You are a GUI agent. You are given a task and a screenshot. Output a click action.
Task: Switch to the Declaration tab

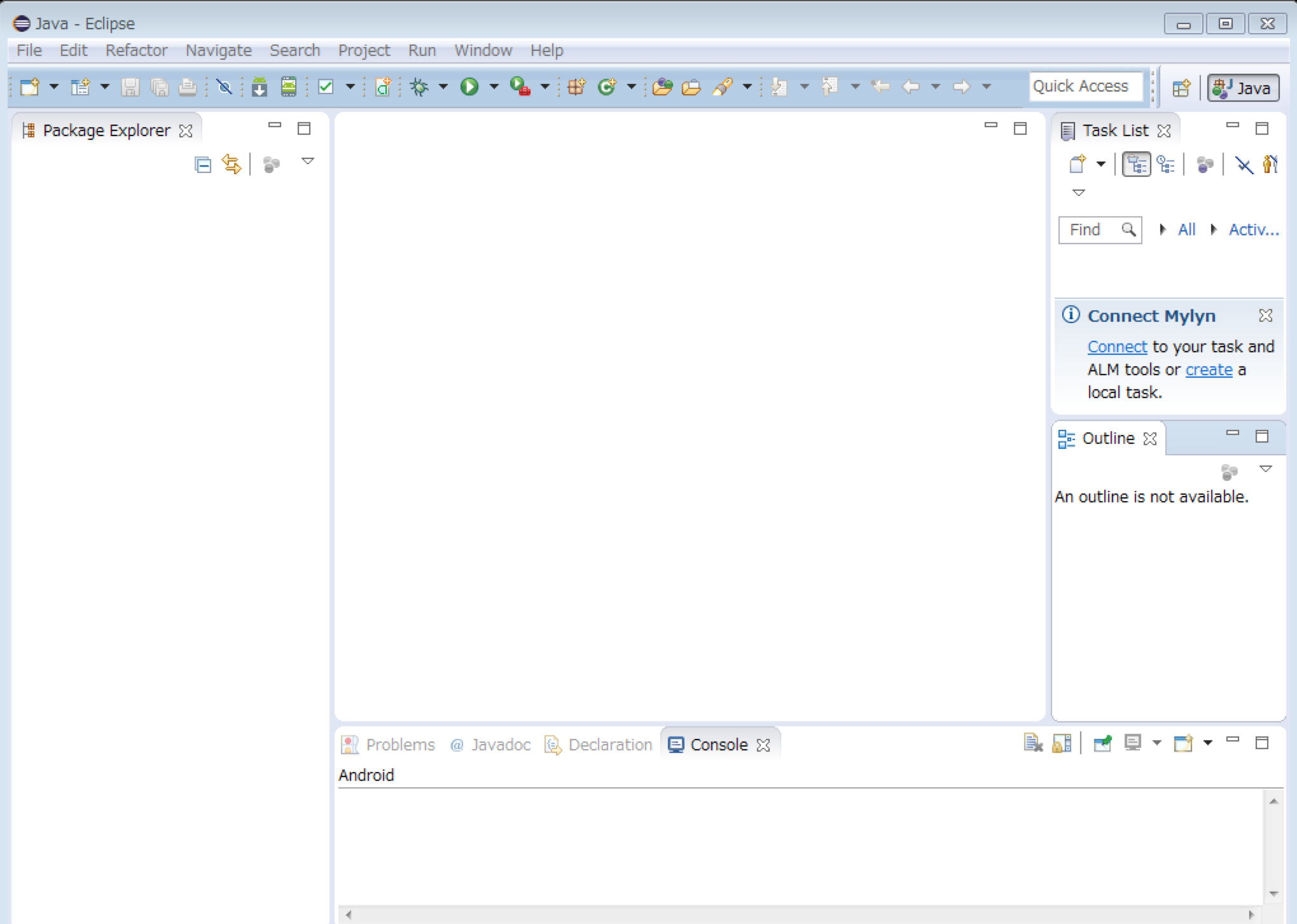[x=599, y=745]
